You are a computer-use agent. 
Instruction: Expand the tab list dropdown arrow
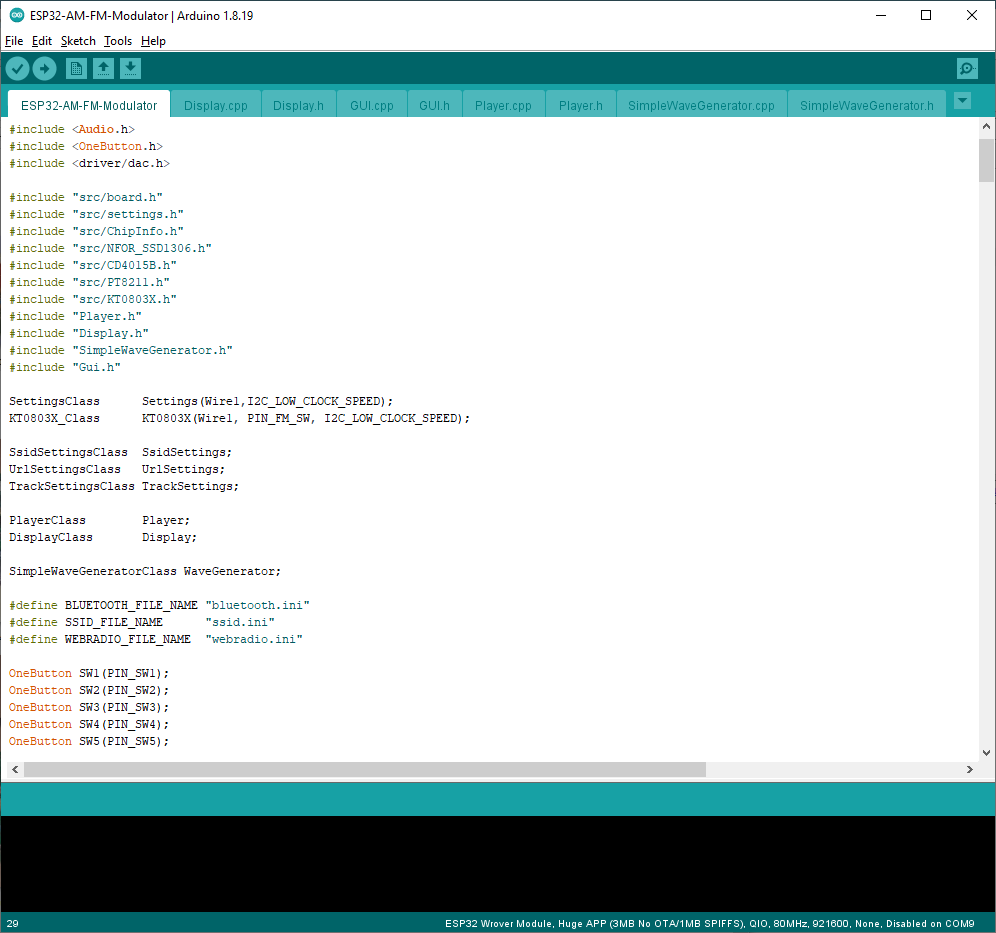[963, 100]
